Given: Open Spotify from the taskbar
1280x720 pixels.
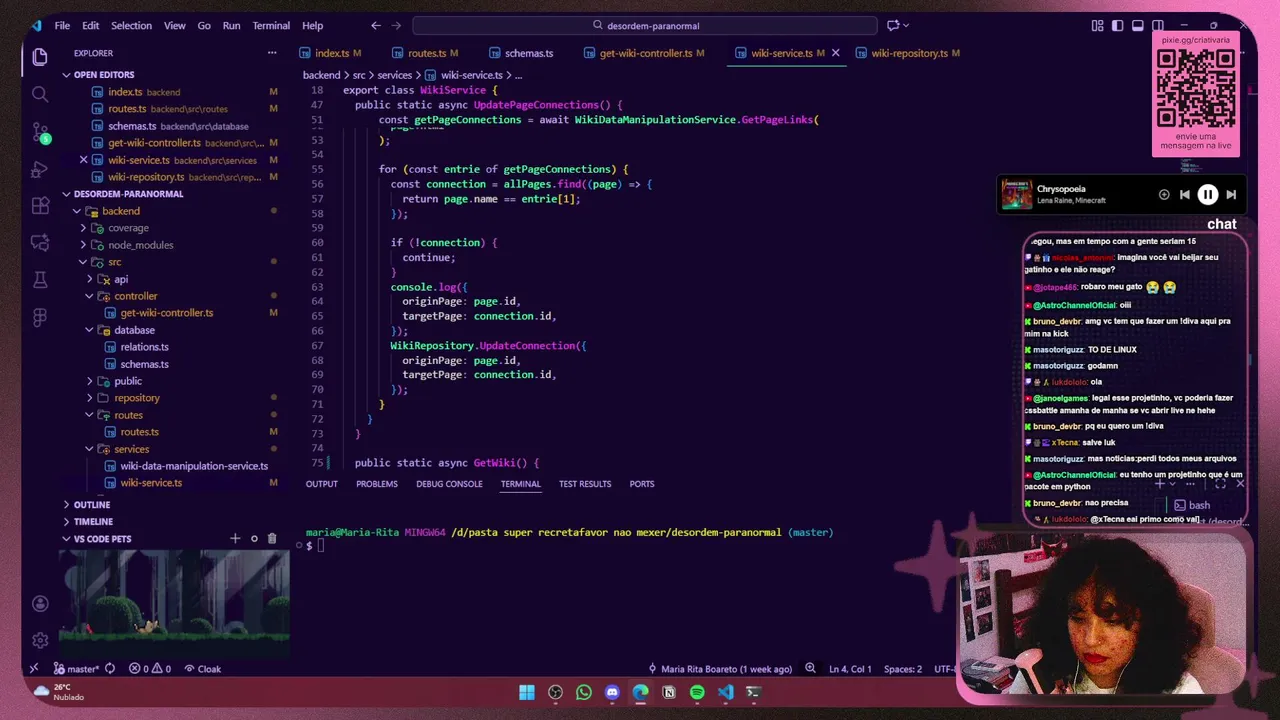Looking at the screenshot, I should [x=697, y=692].
